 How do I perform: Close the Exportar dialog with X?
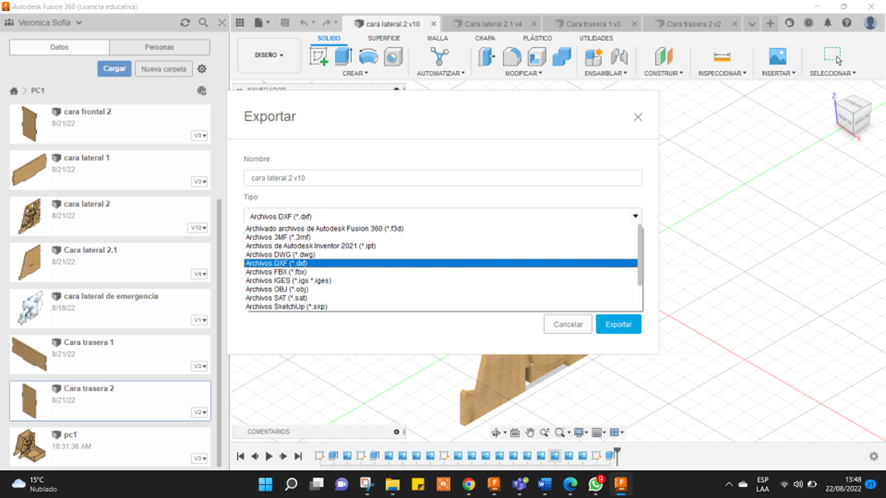click(638, 117)
